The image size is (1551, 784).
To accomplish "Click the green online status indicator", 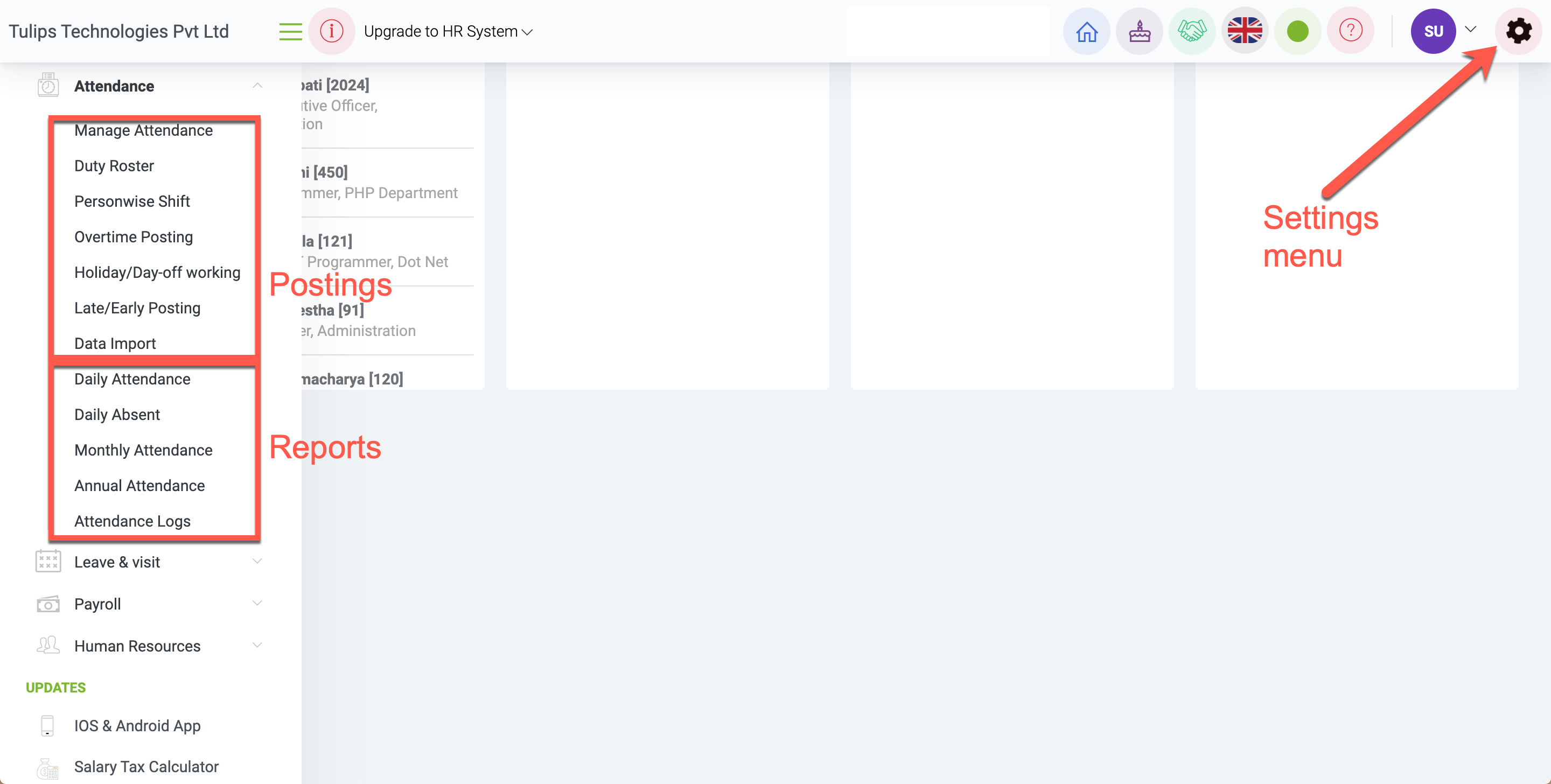I will click(1297, 31).
